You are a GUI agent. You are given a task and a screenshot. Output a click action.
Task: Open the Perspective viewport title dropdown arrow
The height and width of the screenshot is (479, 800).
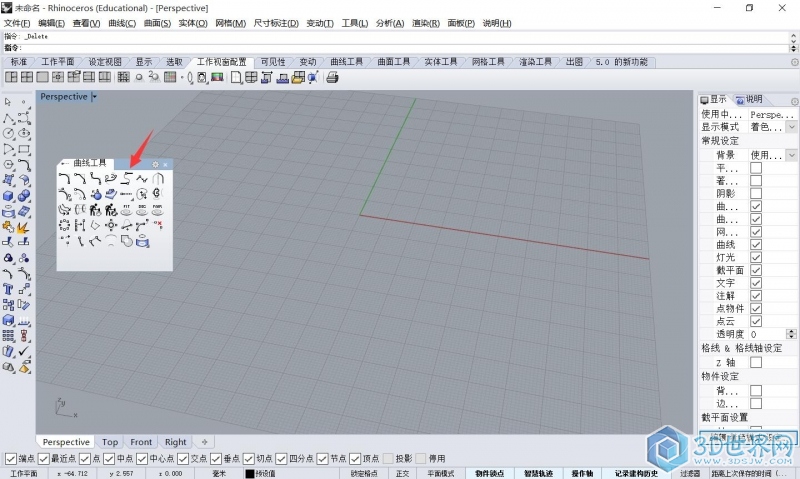(x=94, y=96)
